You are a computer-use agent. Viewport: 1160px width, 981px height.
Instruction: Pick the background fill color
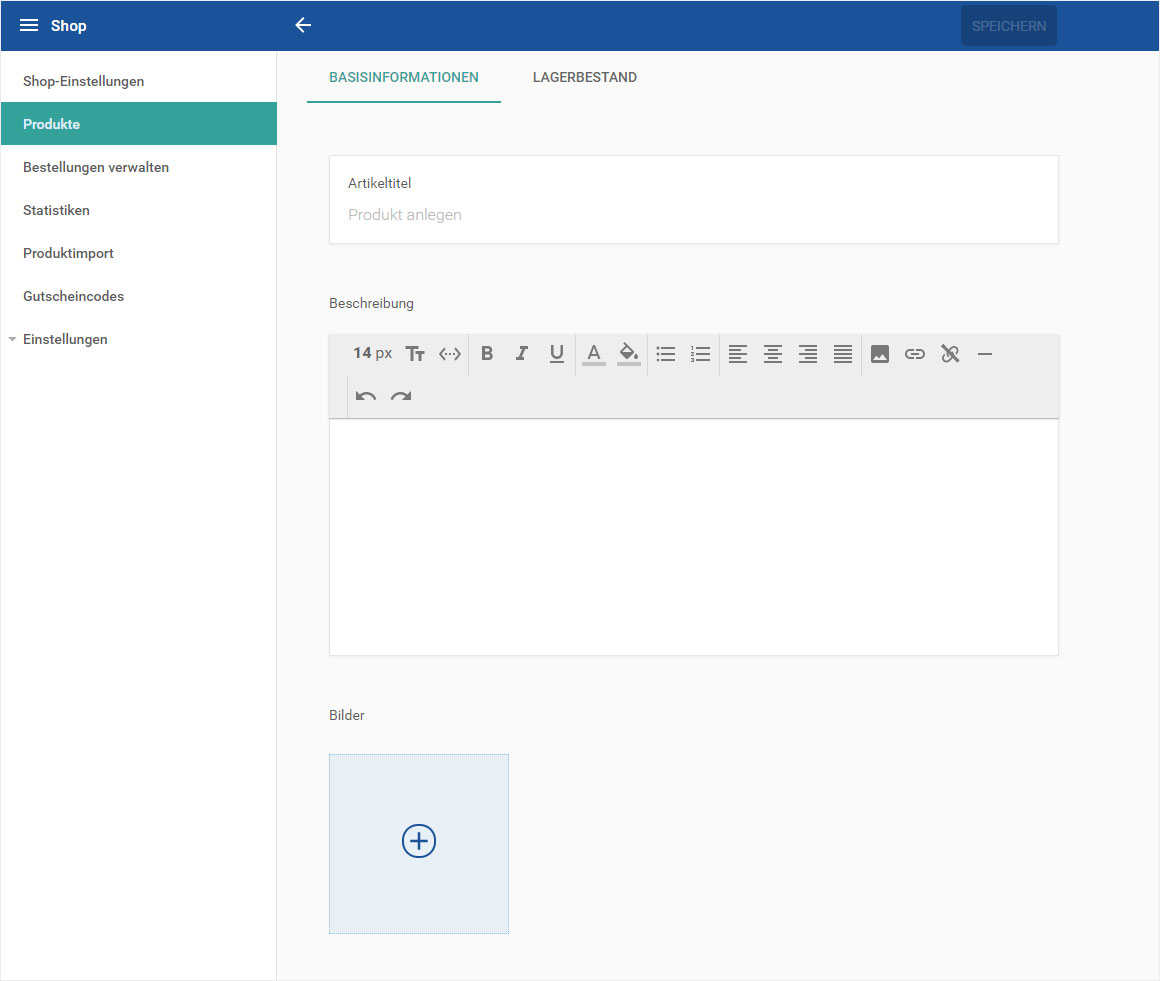pos(629,354)
